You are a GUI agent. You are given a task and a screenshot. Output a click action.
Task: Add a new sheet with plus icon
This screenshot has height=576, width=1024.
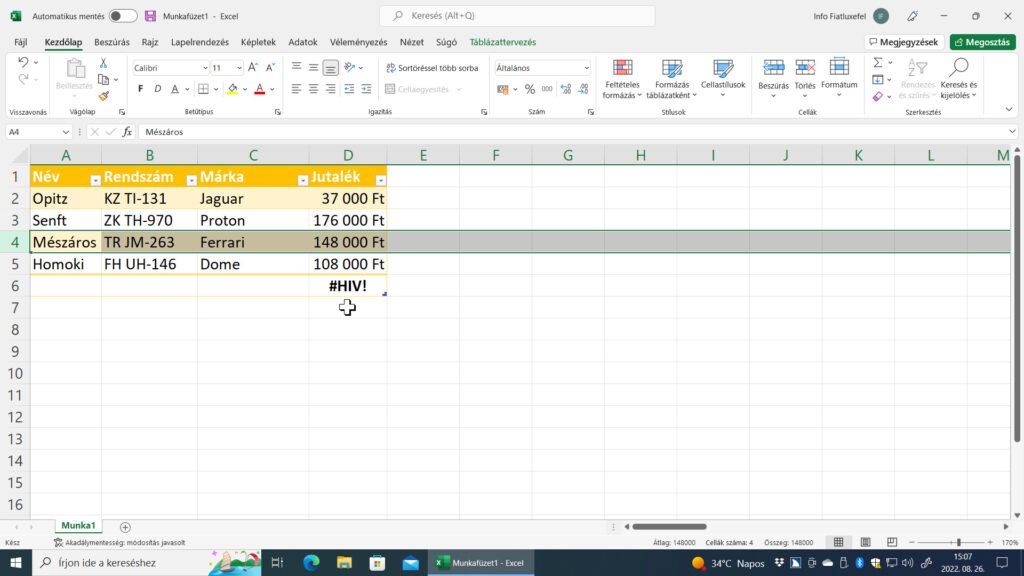pyautogui.click(x=125, y=527)
